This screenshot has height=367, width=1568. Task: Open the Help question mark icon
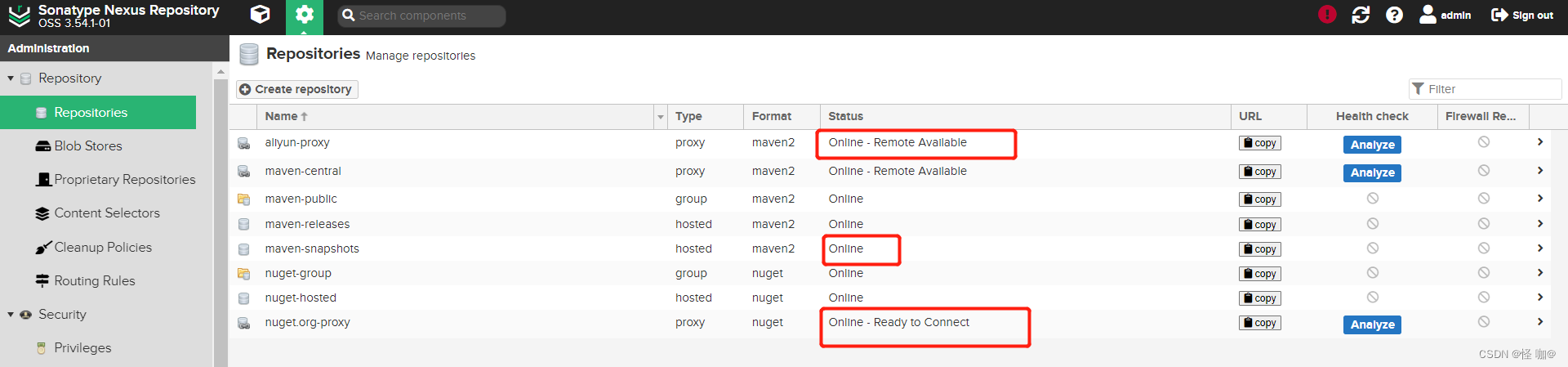[1394, 15]
